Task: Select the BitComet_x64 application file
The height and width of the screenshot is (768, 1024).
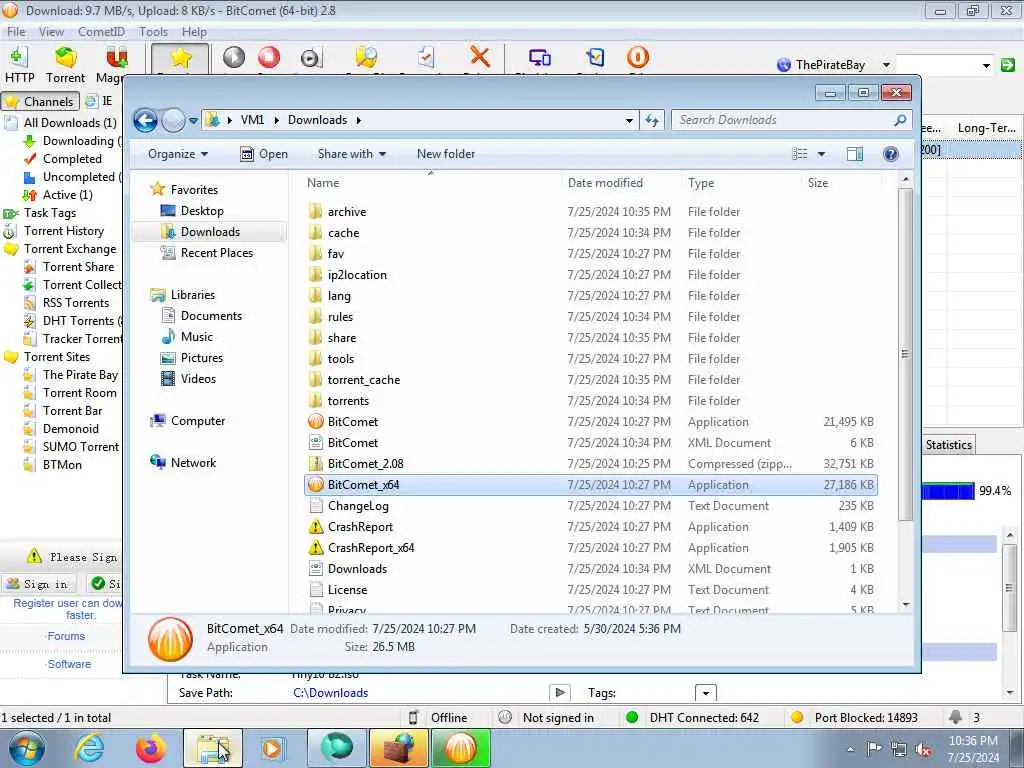Action: tap(590, 485)
